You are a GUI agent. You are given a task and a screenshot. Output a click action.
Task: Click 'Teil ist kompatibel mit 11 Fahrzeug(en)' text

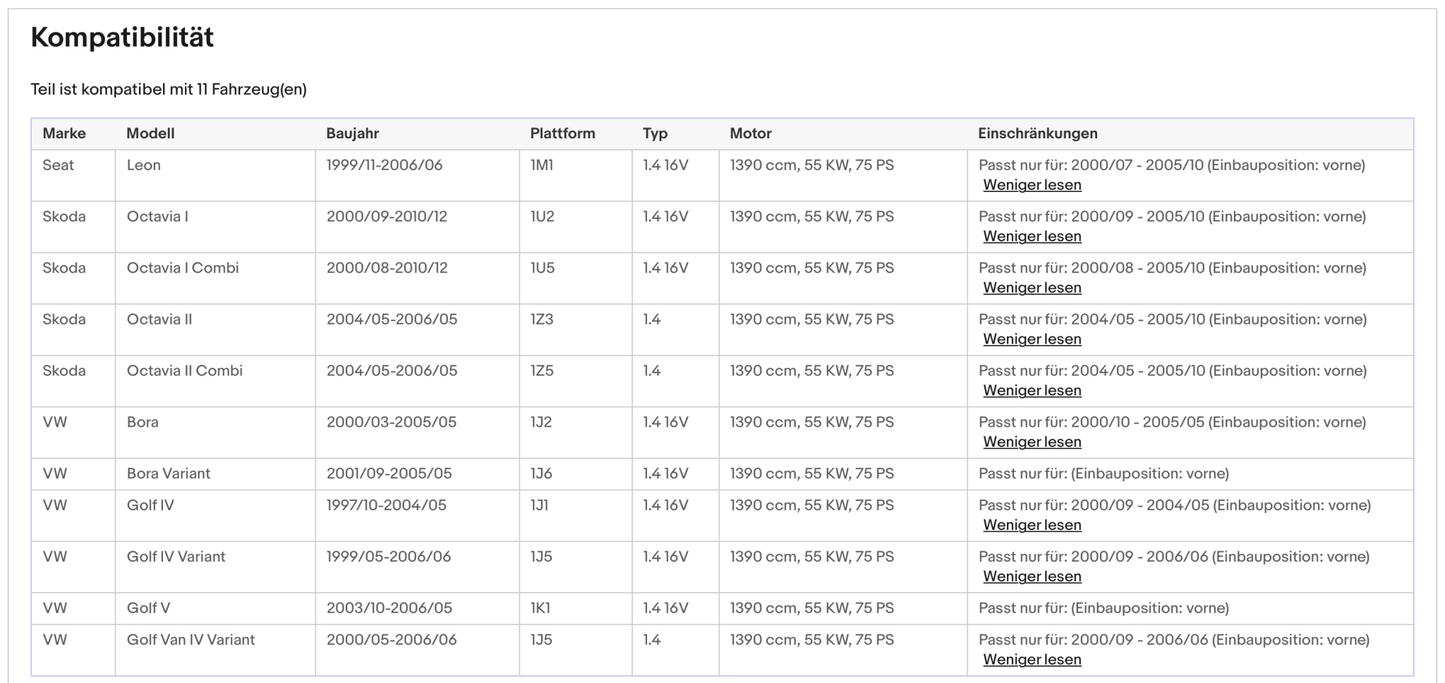coord(168,90)
